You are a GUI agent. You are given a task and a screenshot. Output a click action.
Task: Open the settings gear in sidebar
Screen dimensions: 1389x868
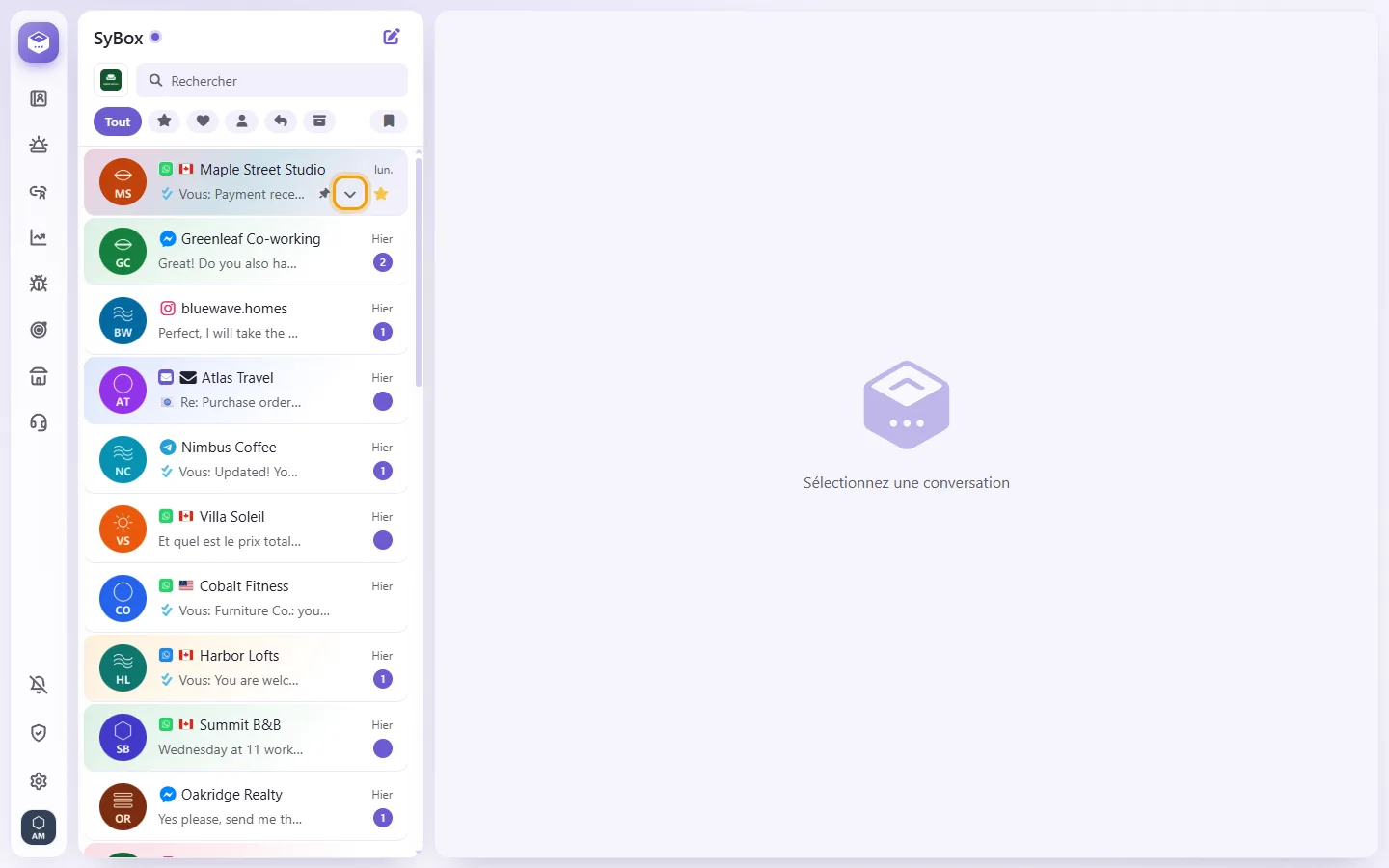pos(39,781)
